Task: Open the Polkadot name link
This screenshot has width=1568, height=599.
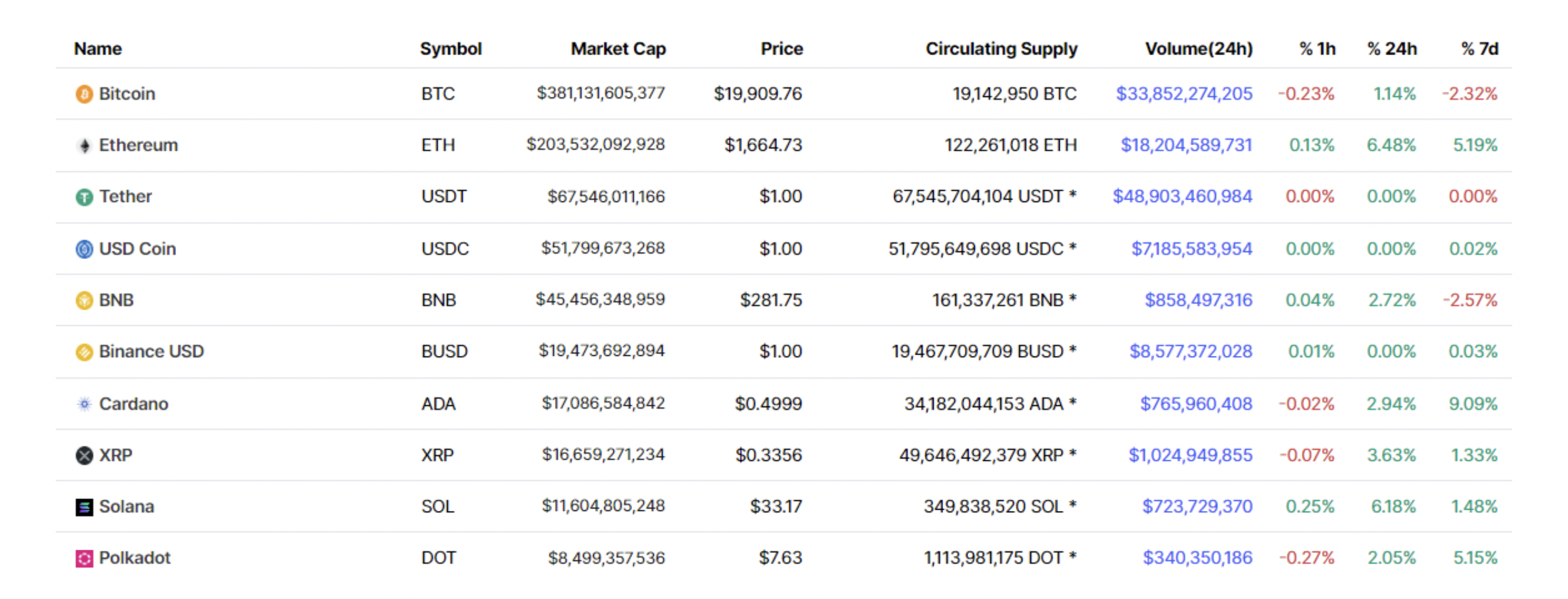Action: (x=134, y=557)
